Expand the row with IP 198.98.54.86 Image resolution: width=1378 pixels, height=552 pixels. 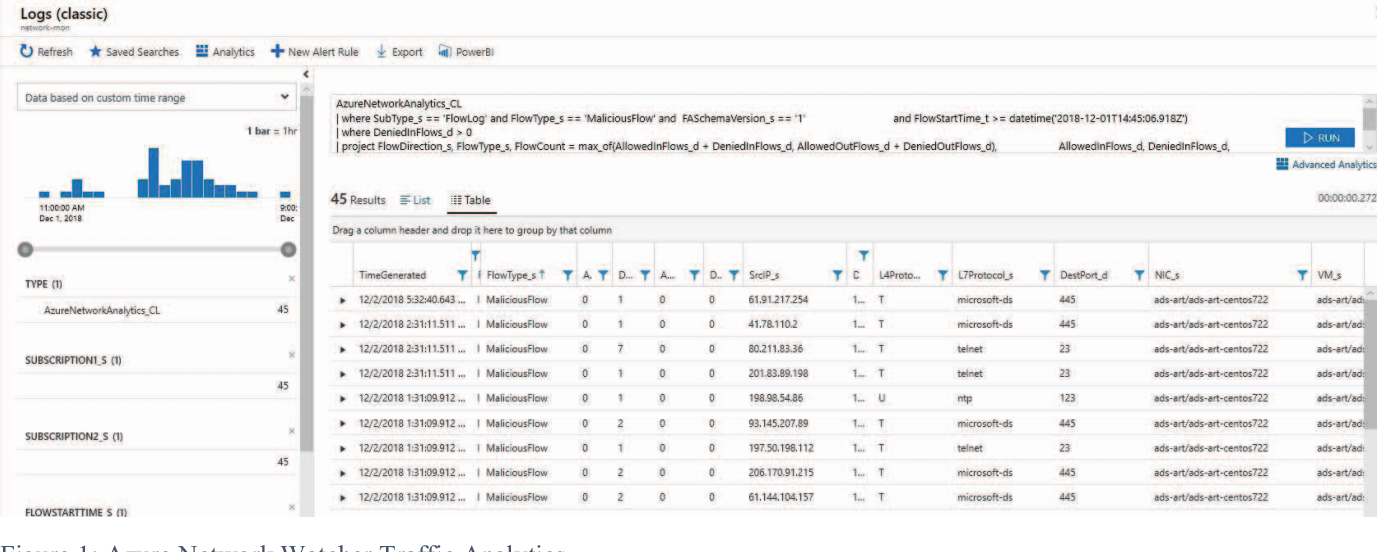(x=343, y=399)
